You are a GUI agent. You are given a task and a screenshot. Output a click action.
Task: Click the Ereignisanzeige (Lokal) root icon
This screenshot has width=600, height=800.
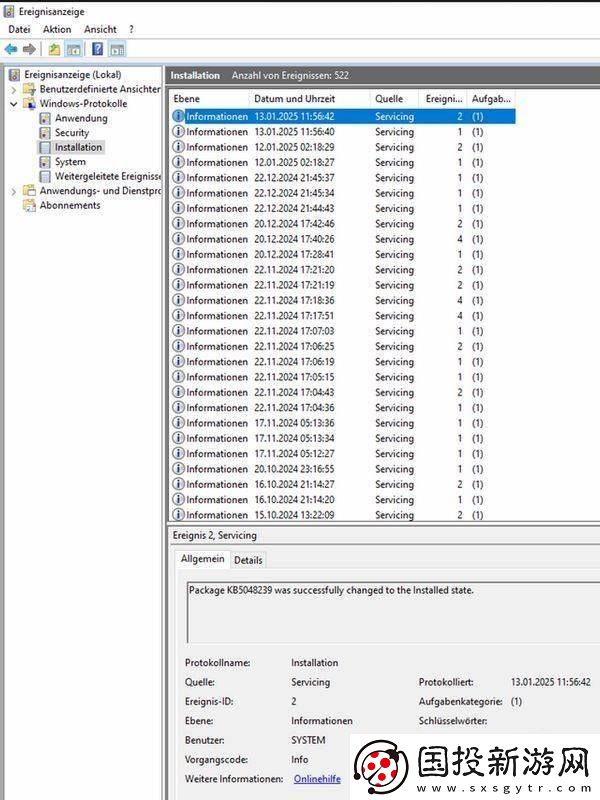15,75
